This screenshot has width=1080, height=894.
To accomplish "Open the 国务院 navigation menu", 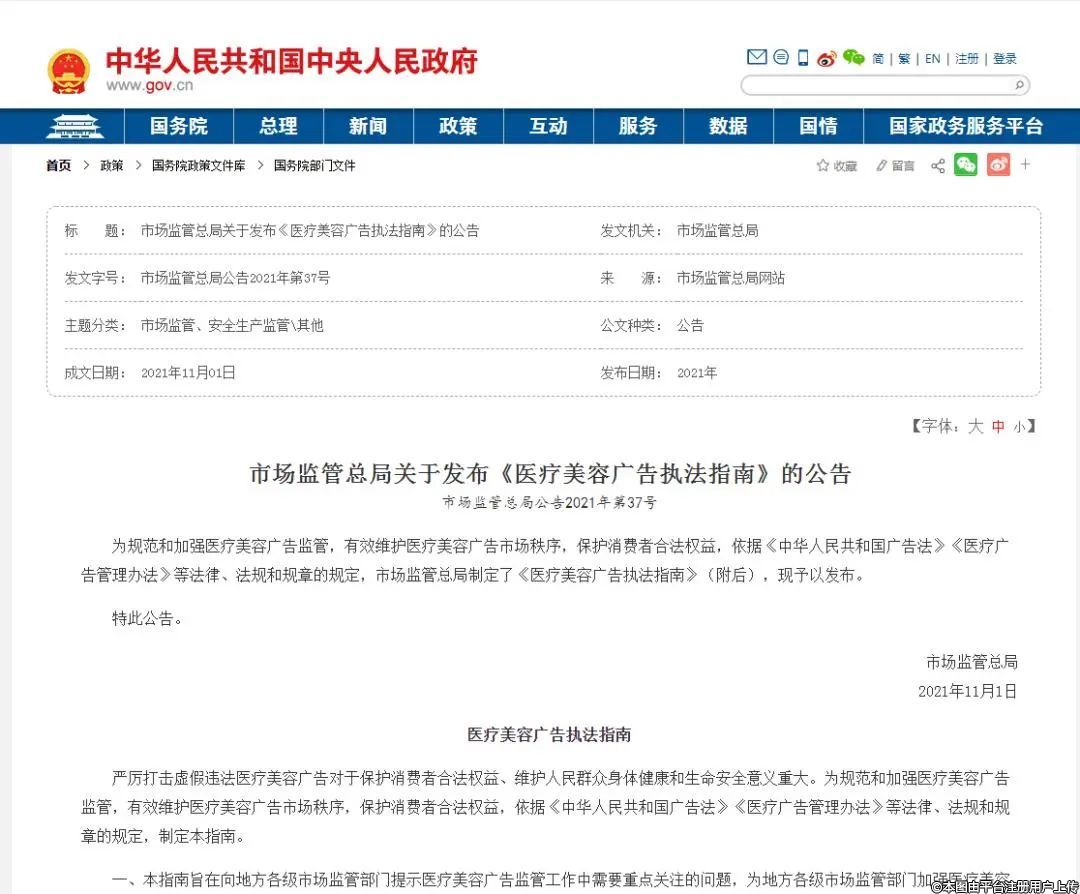I will (x=179, y=127).
